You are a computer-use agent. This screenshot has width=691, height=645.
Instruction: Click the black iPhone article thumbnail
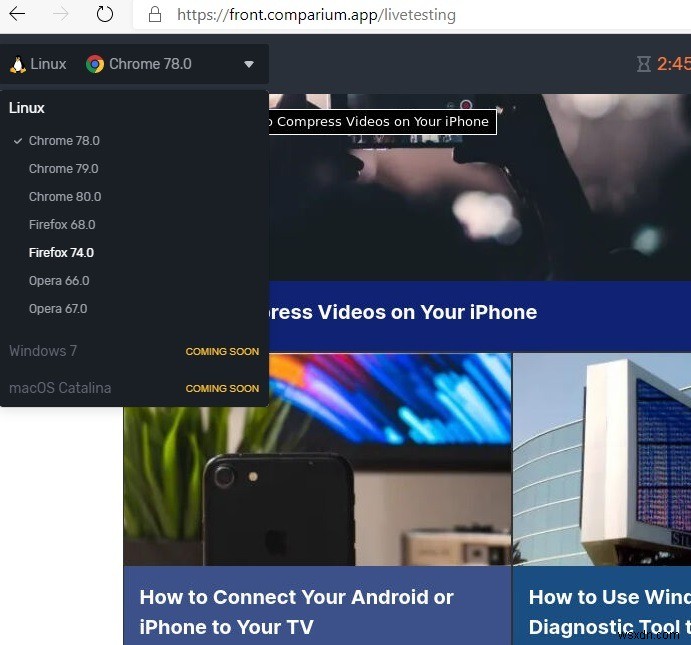(x=318, y=460)
